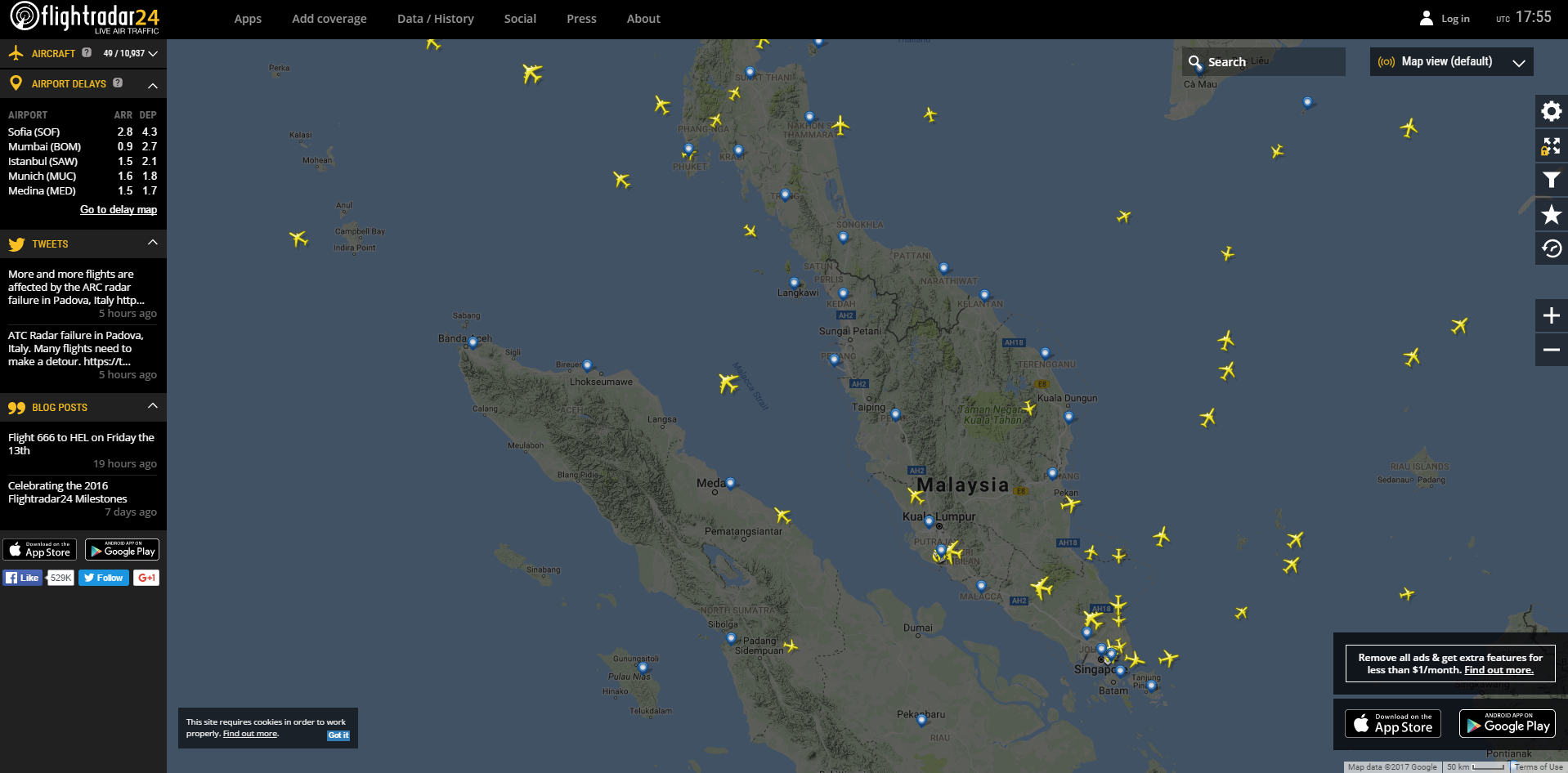The width and height of the screenshot is (1568, 773).
Task: Select the Sofia (SOF) delay row
Action: 83,132
